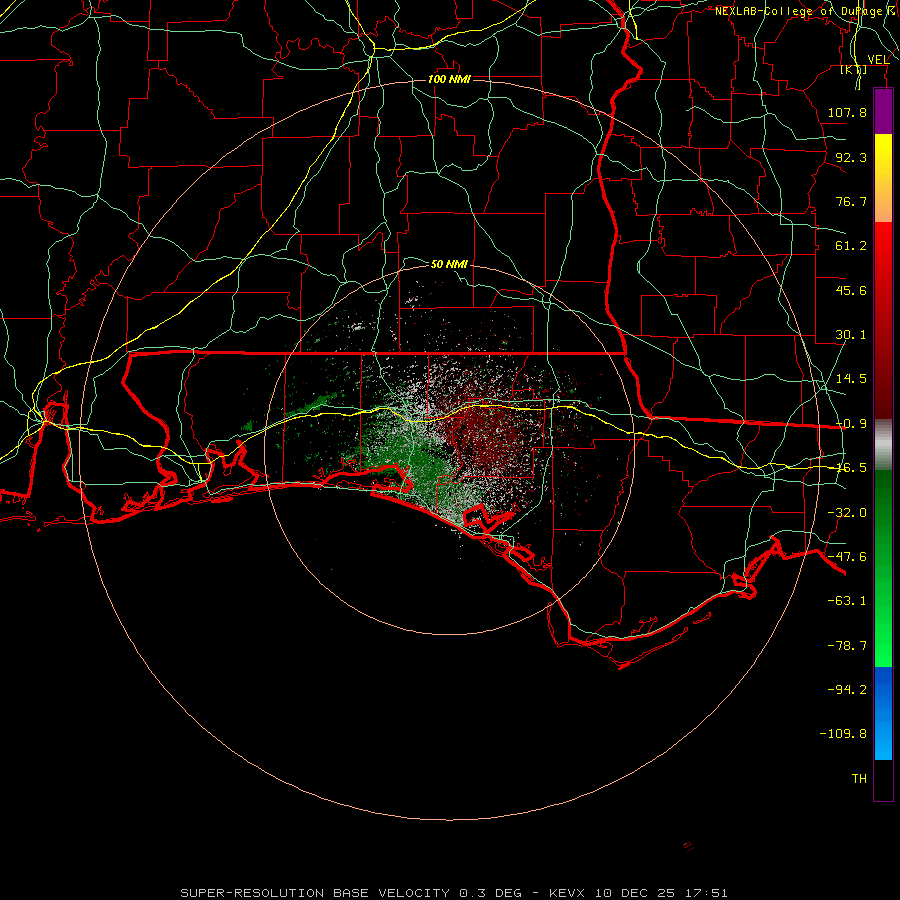Click the Super-Resolution Base Velocity caption
The image size is (900, 900).
click(453, 893)
